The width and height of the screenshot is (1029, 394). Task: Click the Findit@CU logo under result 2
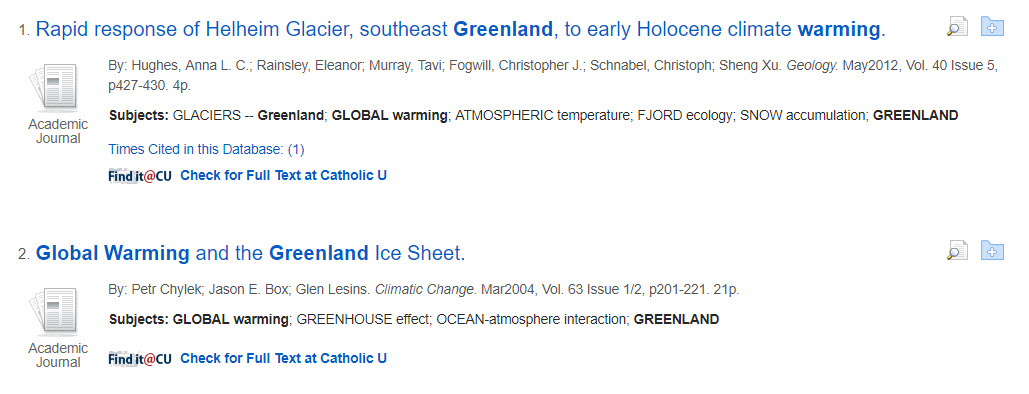pos(140,359)
